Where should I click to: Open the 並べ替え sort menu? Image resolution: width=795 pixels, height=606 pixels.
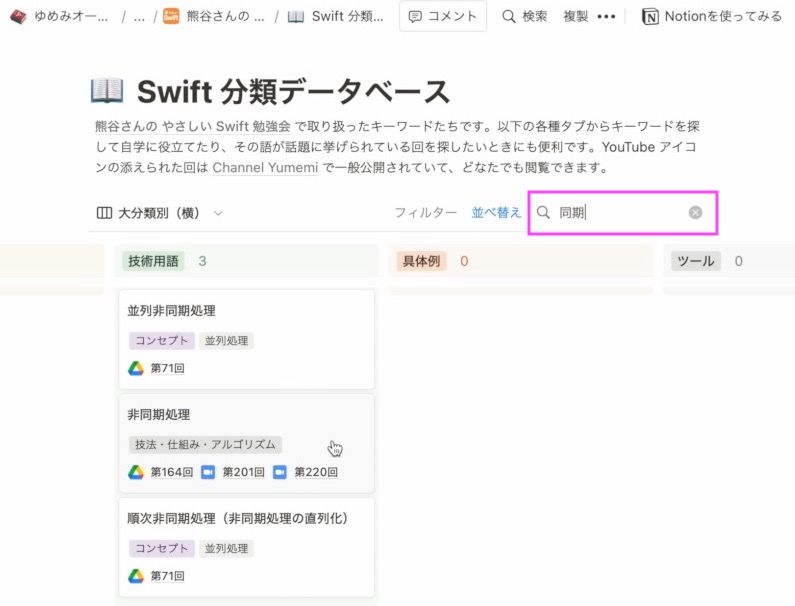(x=496, y=212)
